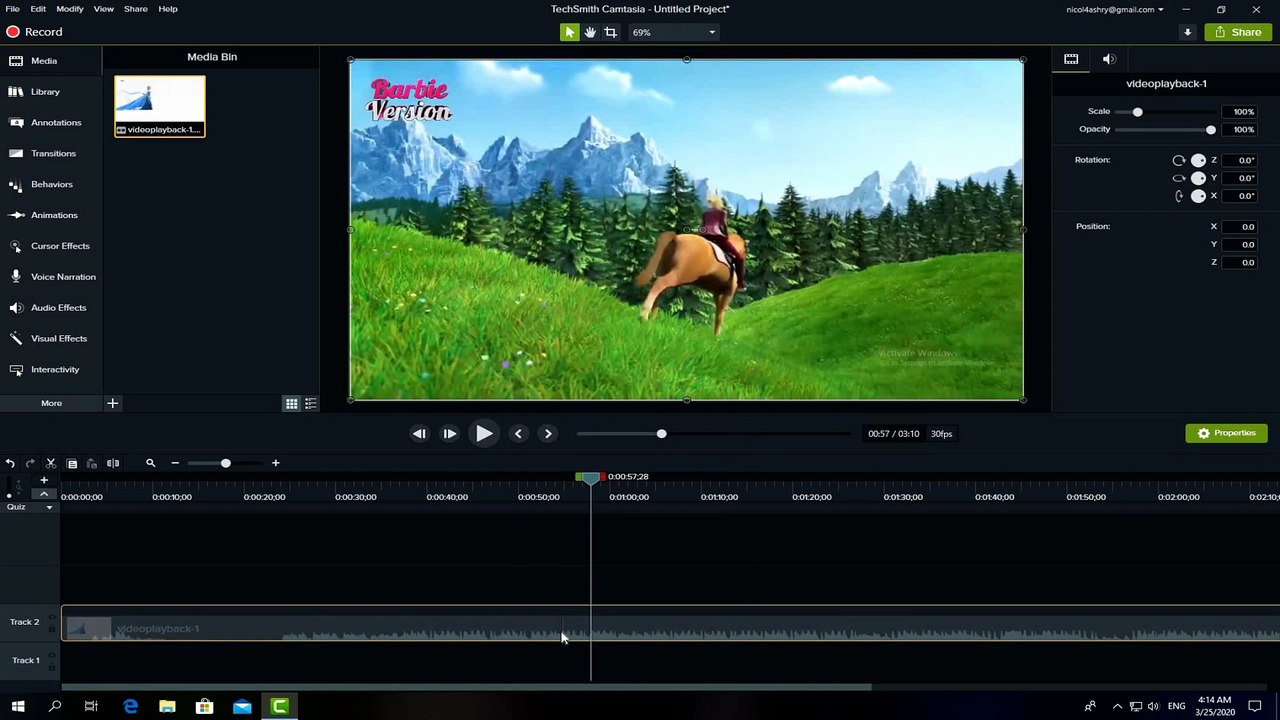Image resolution: width=1280 pixels, height=720 pixels.
Task: Click the timeline zoom magnifier icon
Action: coord(151,463)
